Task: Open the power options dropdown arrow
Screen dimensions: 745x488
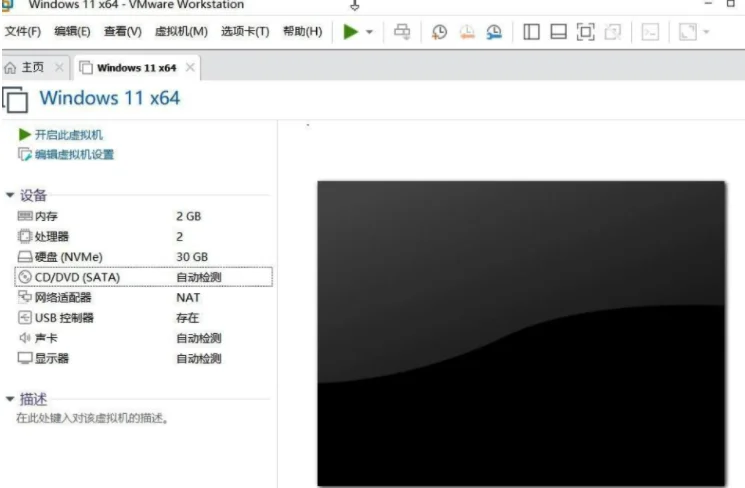Action: click(x=369, y=32)
